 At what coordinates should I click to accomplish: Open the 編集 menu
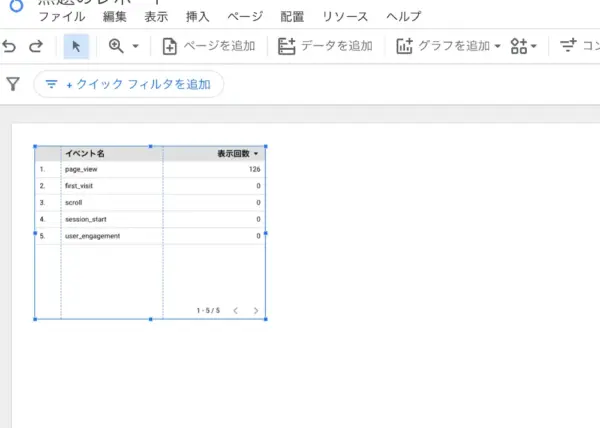point(114,17)
